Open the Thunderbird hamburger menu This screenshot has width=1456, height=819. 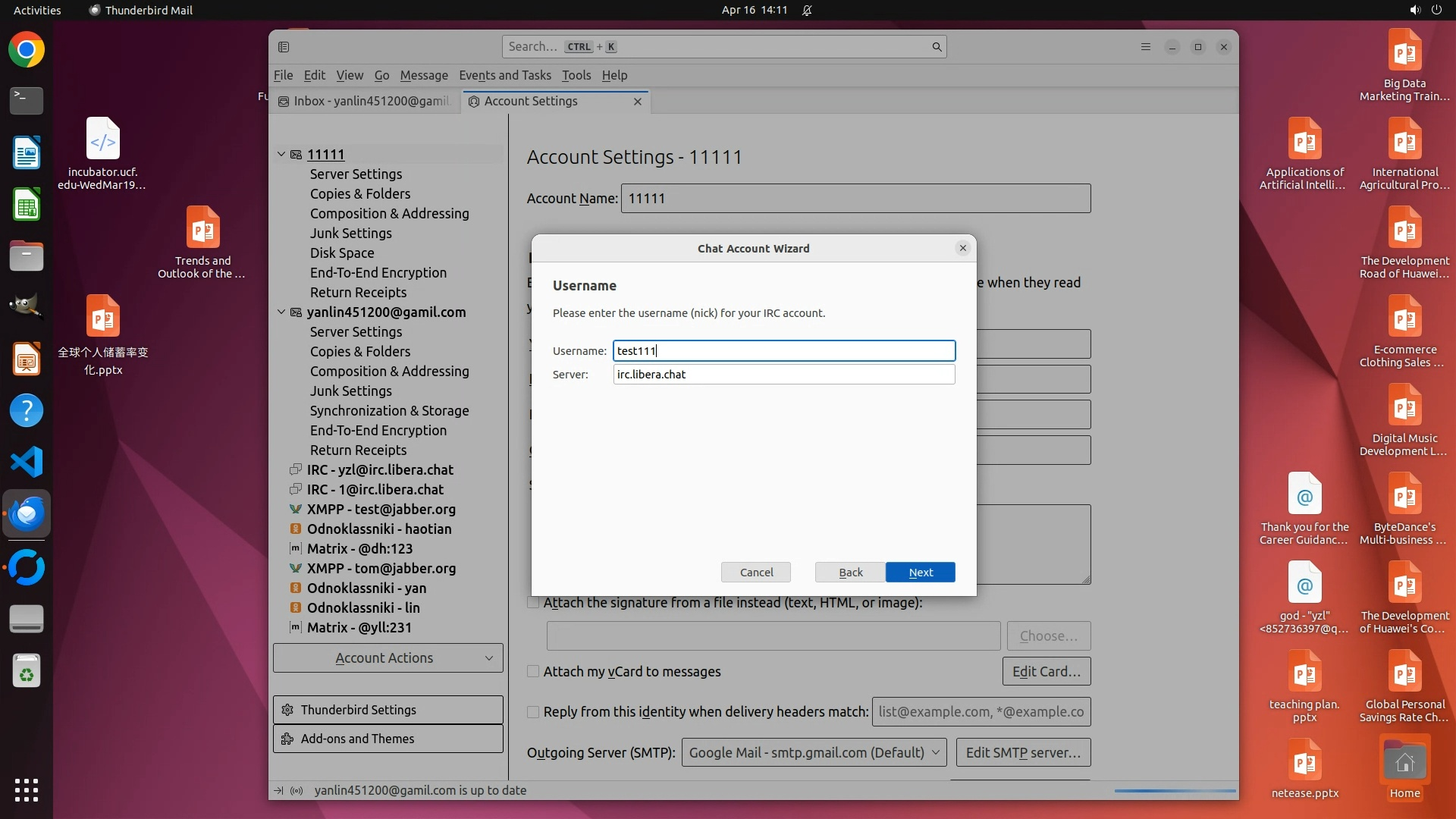(x=1145, y=47)
